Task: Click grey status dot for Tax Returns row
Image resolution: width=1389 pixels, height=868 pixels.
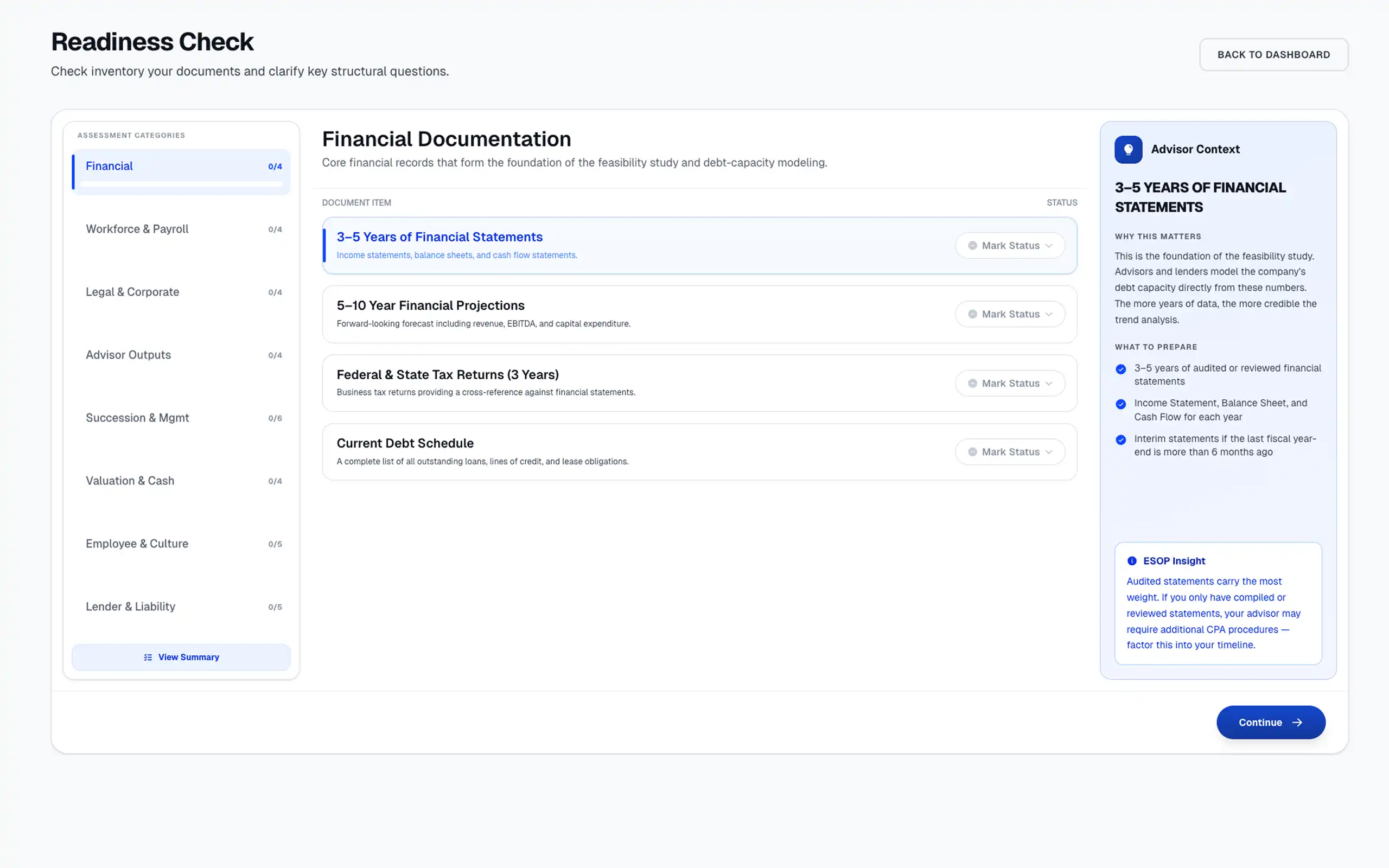Action: (x=972, y=383)
